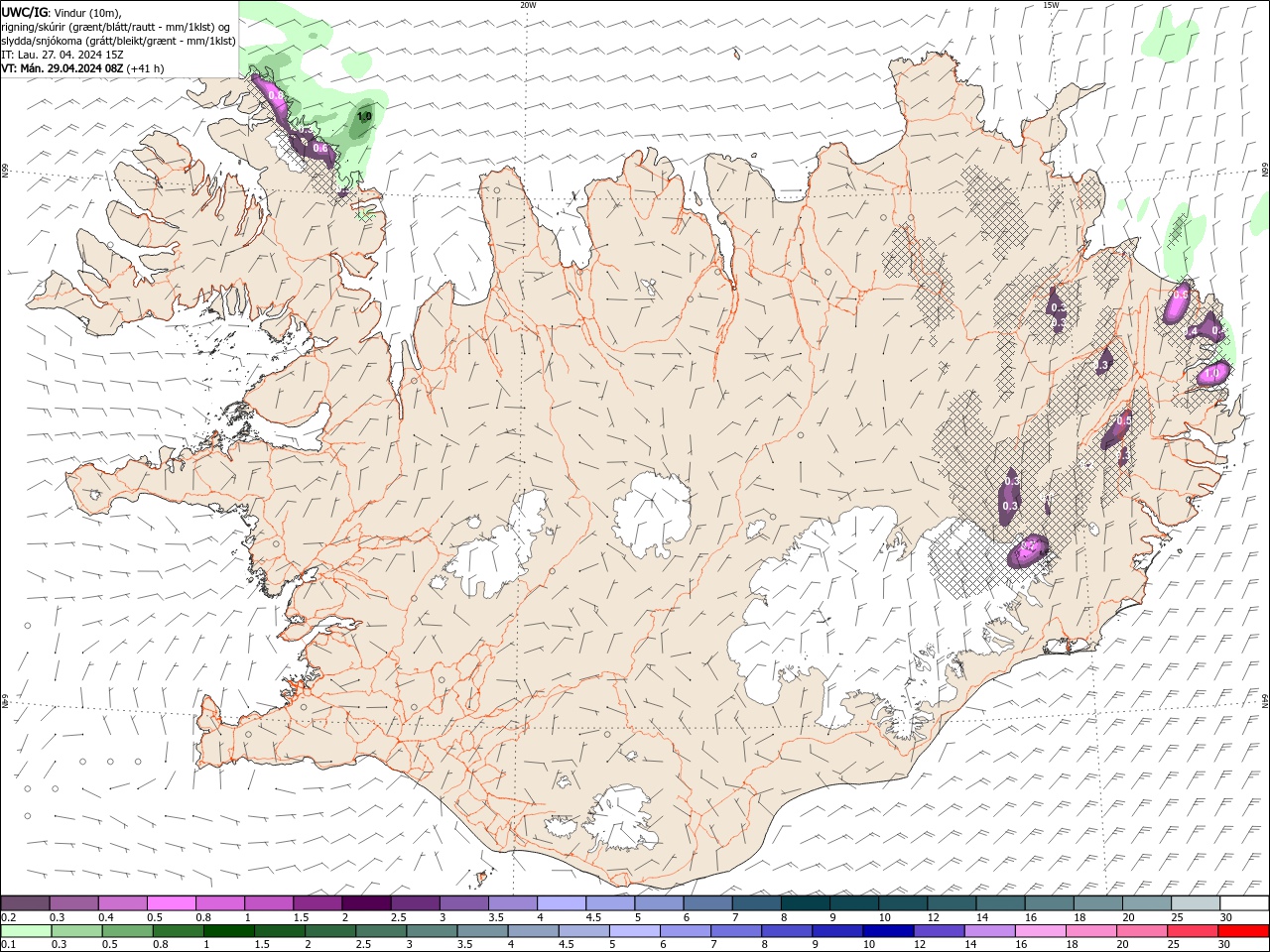Pick the light pink rain swatch at 16
Image resolution: width=1270 pixels, height=952 pixels.
tap(1042, 931)
